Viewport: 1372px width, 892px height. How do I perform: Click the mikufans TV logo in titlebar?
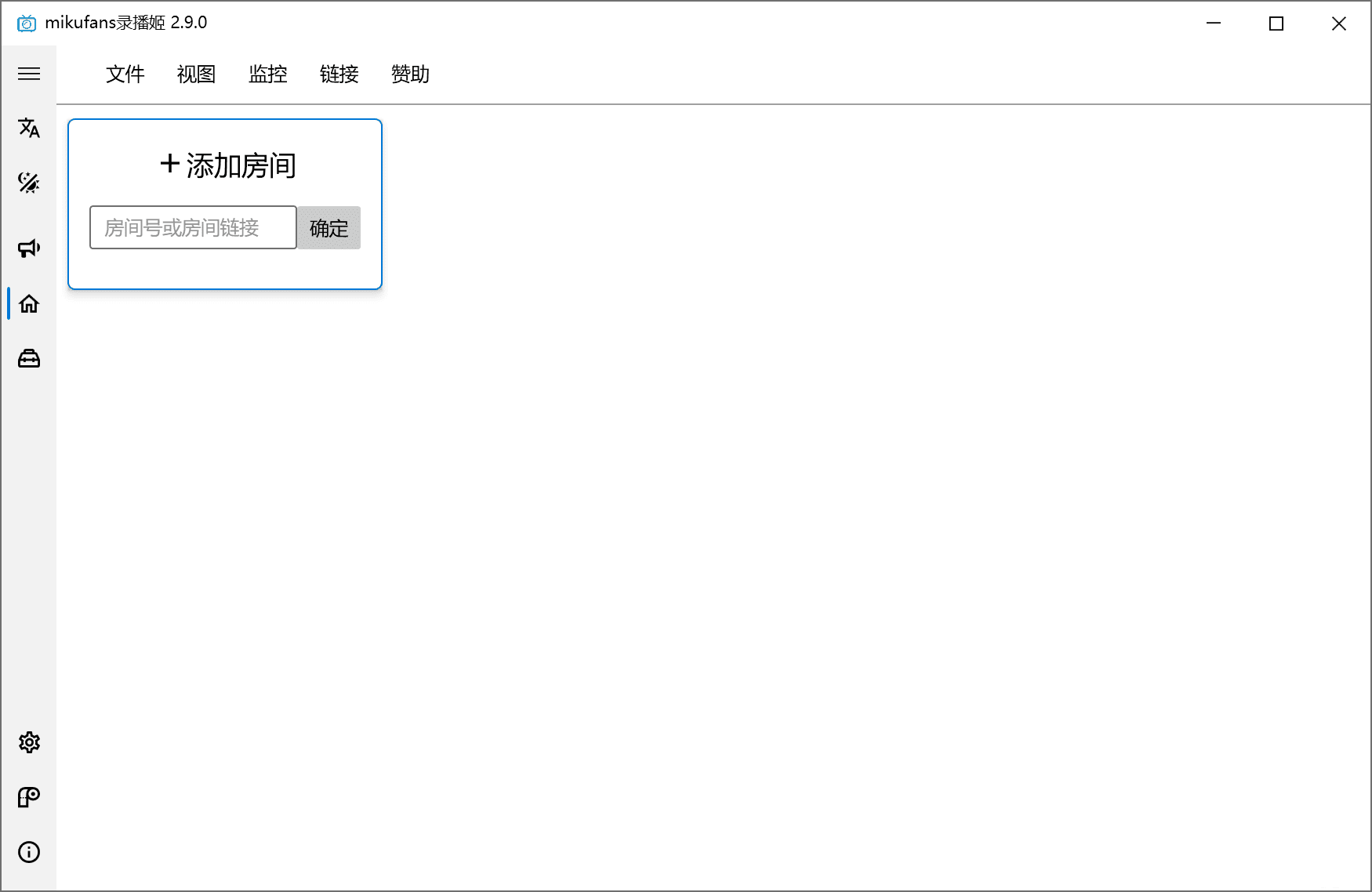pyautogui.click(x=26, y=23)
